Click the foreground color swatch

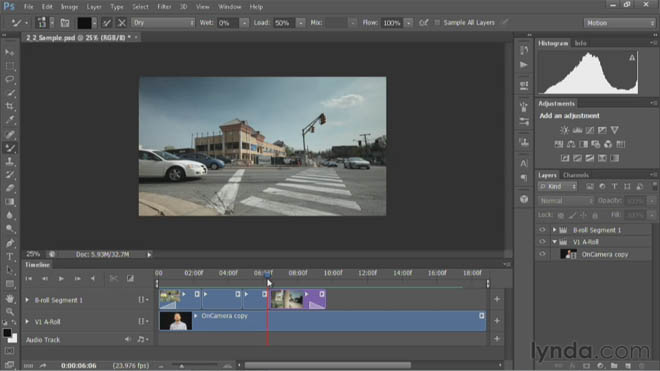(7, 332)
